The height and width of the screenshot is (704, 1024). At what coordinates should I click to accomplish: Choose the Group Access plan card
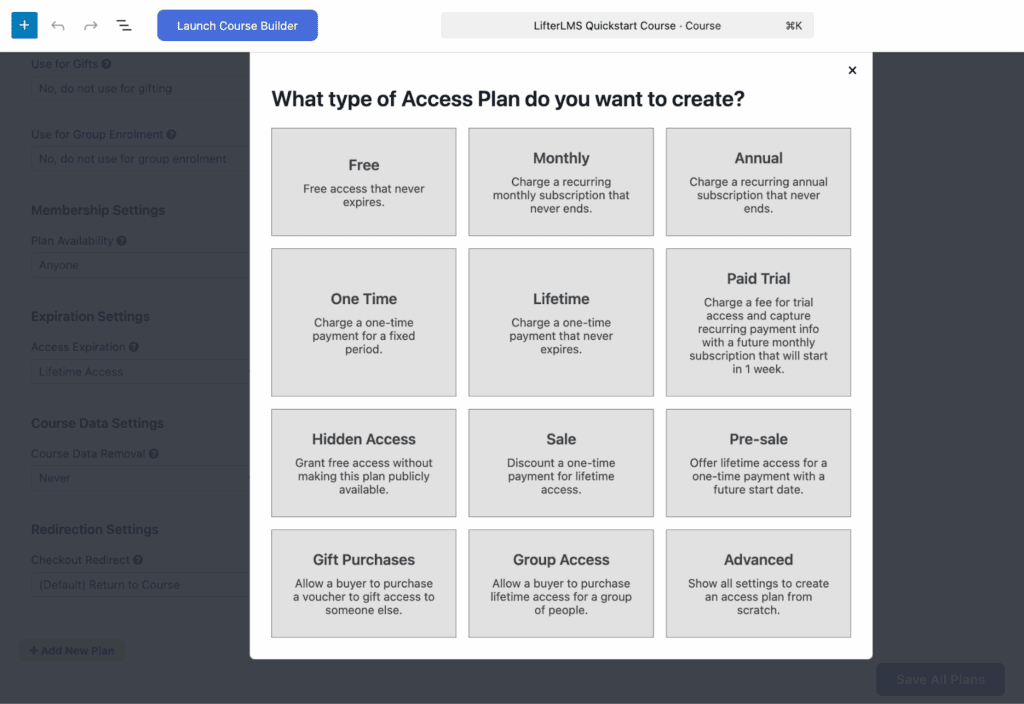(x=561, y=583)
